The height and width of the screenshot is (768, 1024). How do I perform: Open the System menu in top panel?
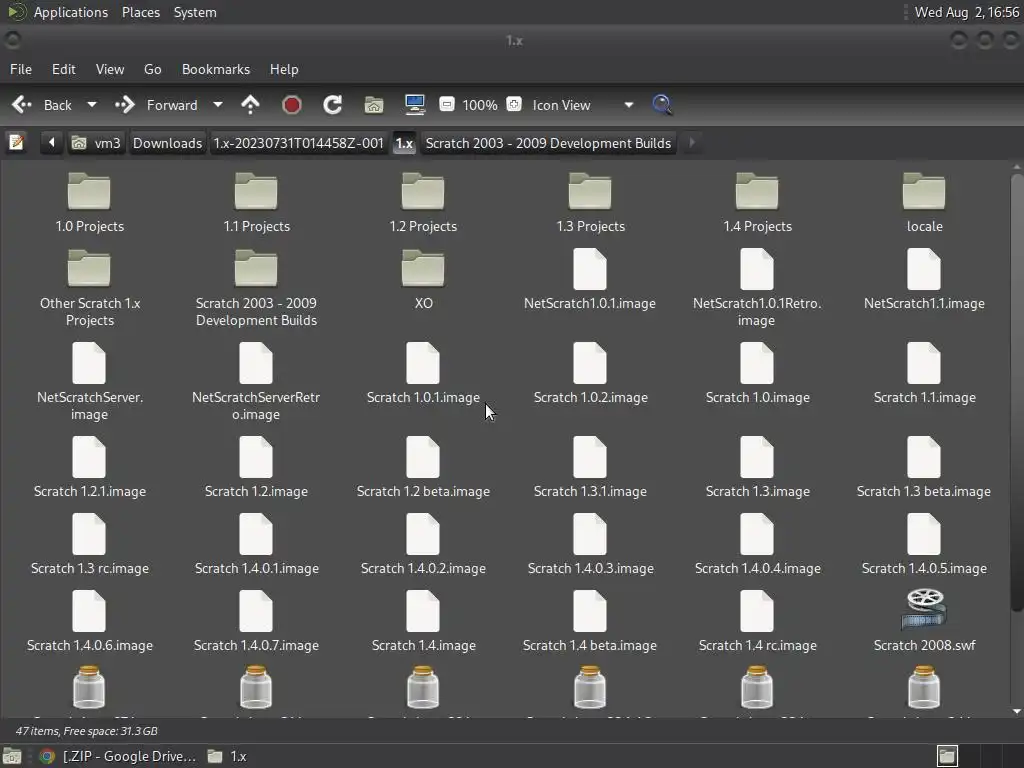pos(195,12)
